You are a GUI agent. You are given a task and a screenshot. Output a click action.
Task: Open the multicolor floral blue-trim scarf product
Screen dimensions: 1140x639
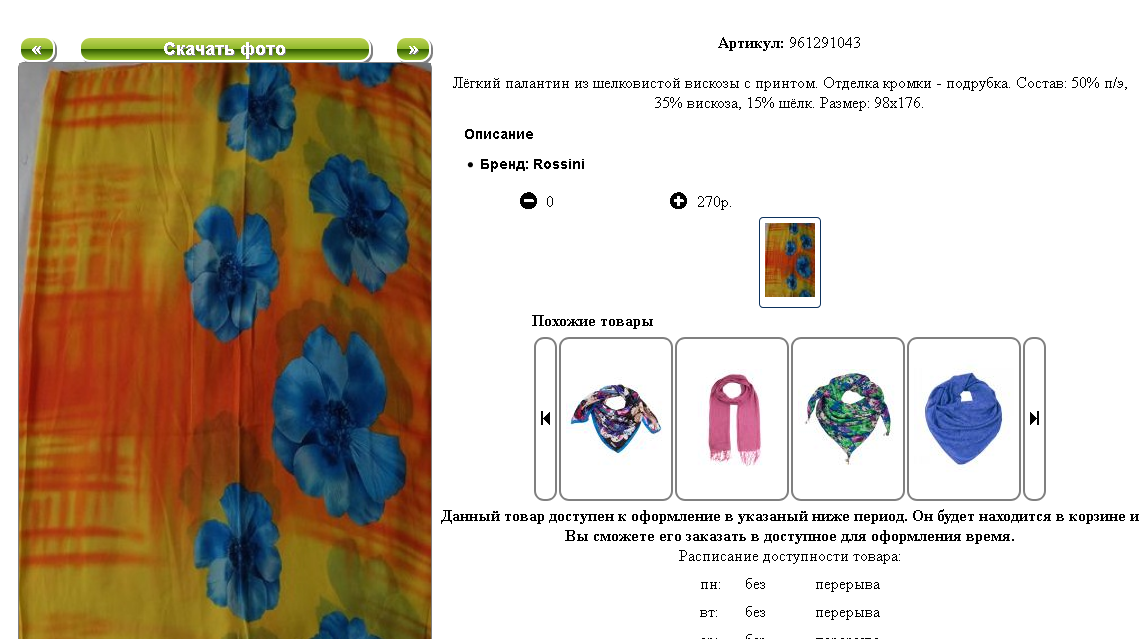tap(616, 419)
